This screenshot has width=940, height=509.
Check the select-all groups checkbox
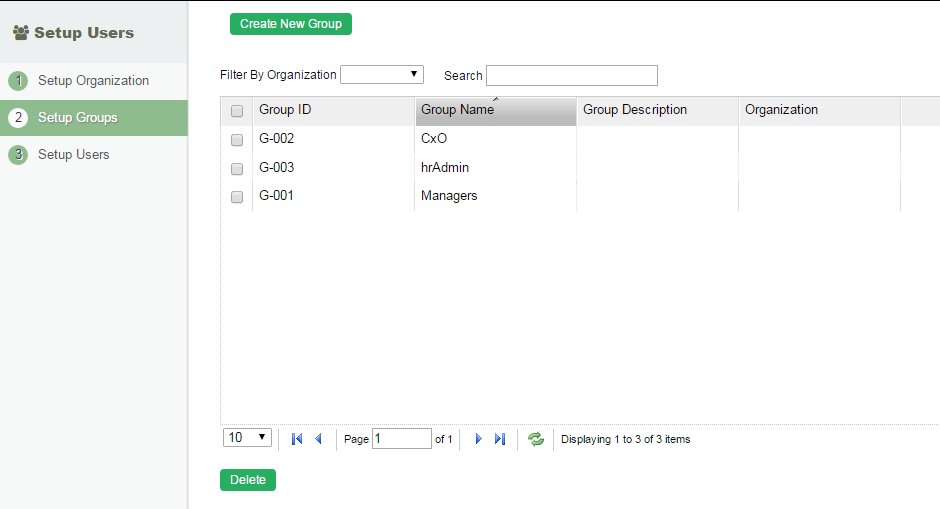pos(237,111)
